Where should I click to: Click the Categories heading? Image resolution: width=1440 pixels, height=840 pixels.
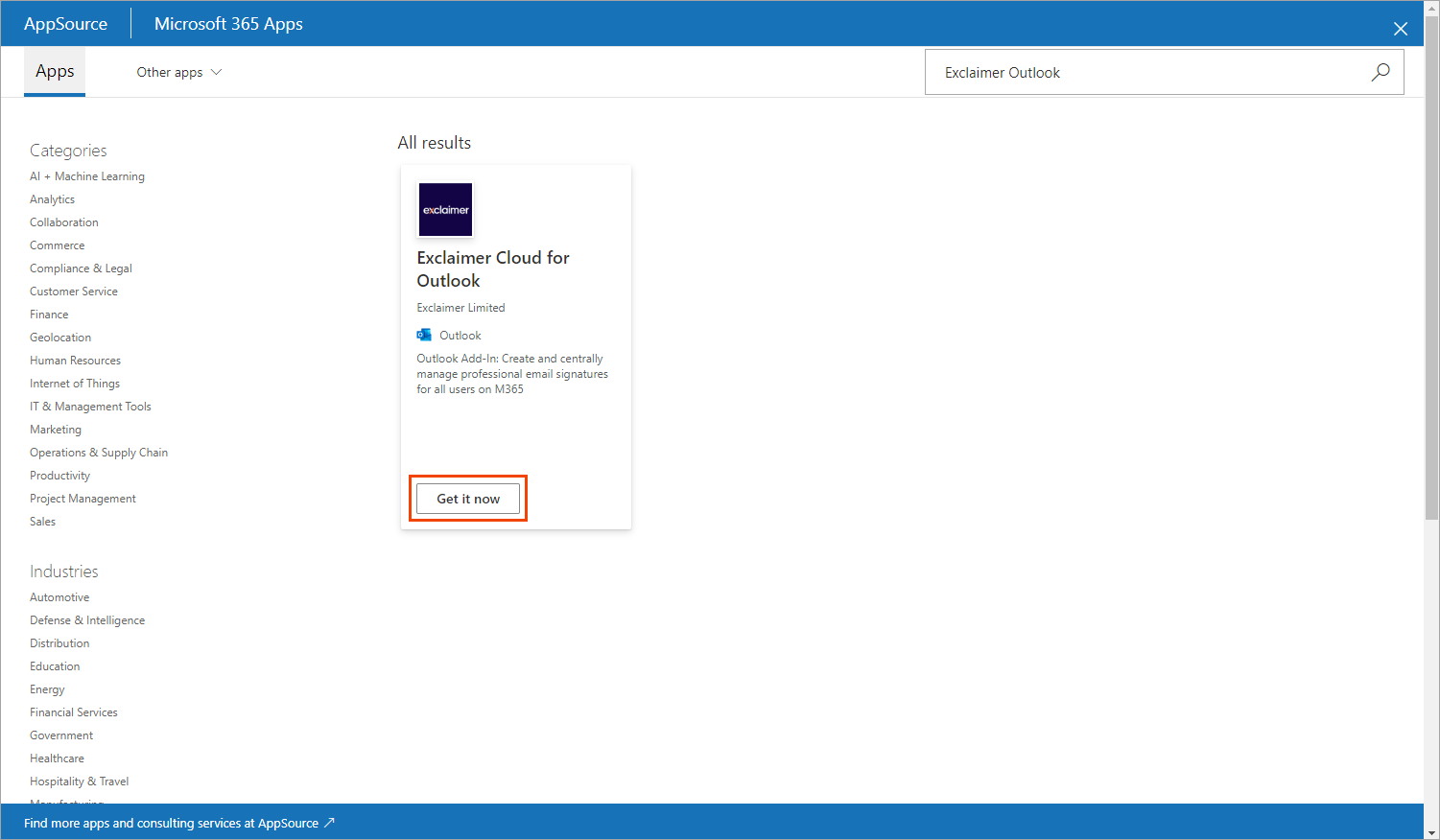pos(68,151)
